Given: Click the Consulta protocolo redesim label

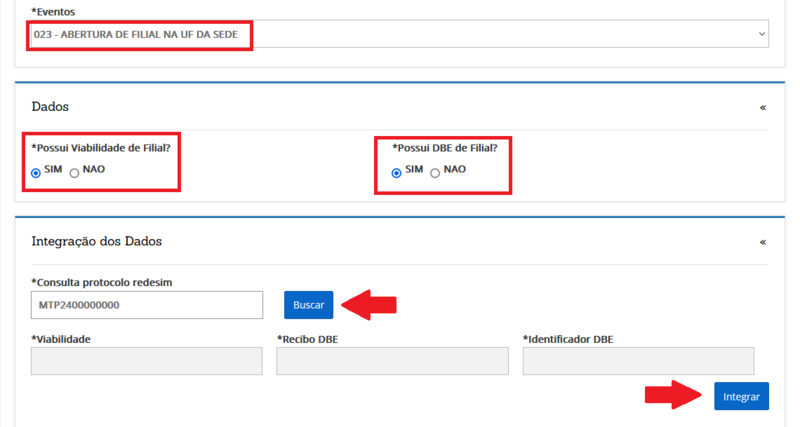Looking at the screenshot, I should coord(102,282).
